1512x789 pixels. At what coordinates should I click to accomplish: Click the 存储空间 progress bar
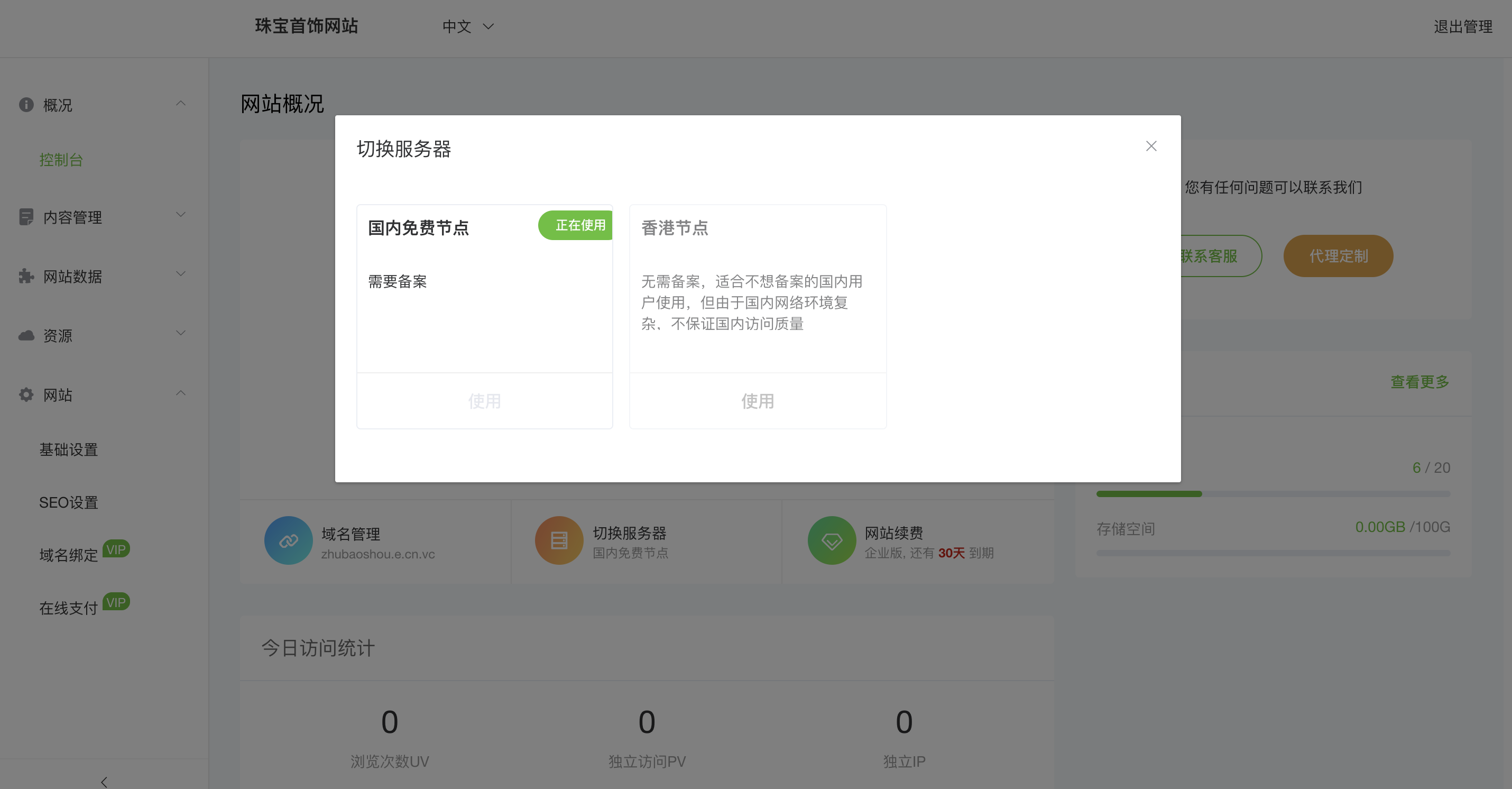tap(1273, 553)
